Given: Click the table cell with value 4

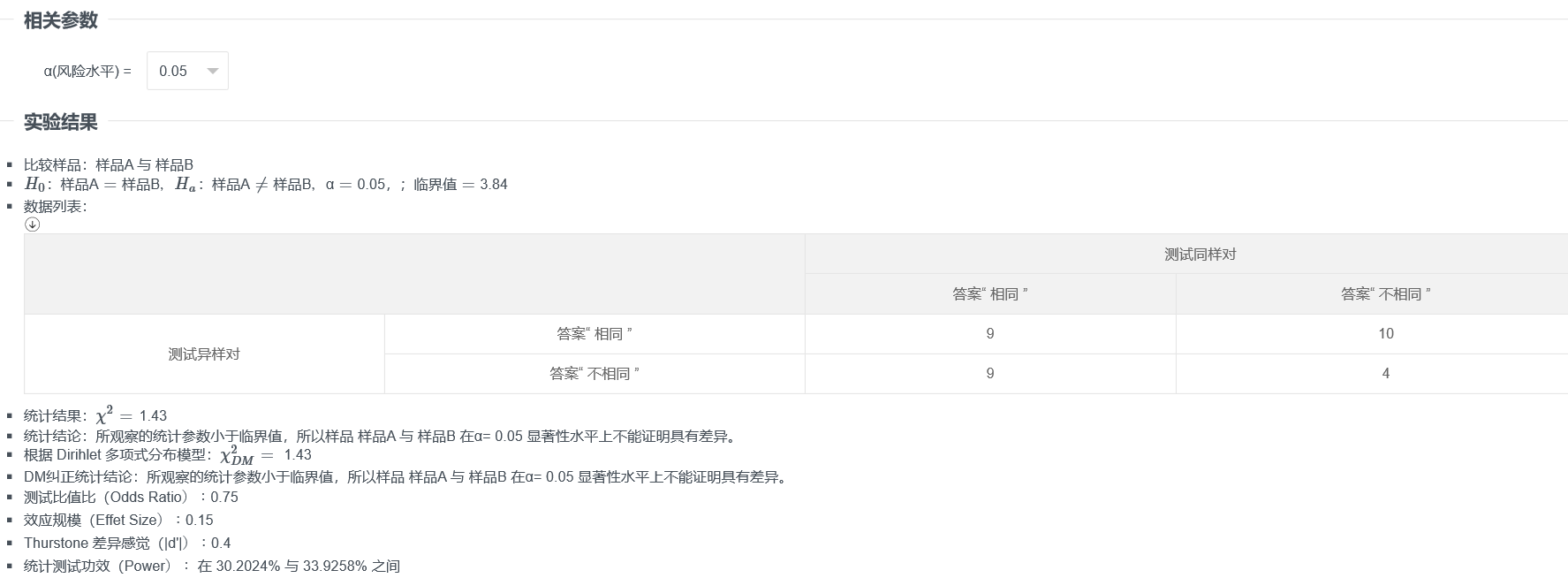Looking at the screenshot, I should pos(1385,374).
